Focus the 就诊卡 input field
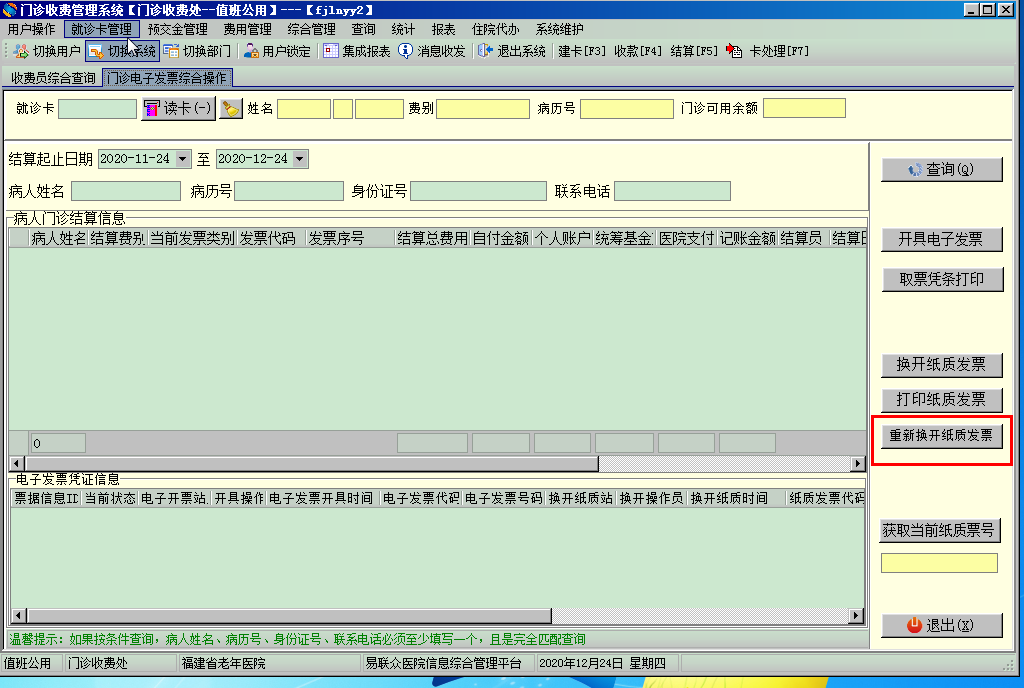This screenshot has height=688, width=1024. [x=97, y=108]
